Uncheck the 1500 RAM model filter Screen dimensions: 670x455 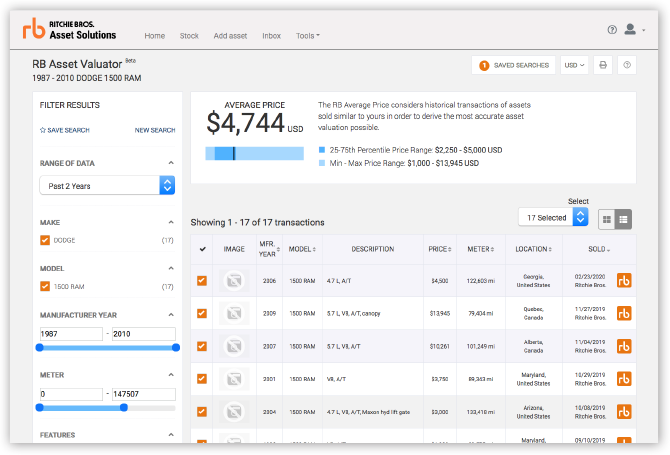click(45, 286)
